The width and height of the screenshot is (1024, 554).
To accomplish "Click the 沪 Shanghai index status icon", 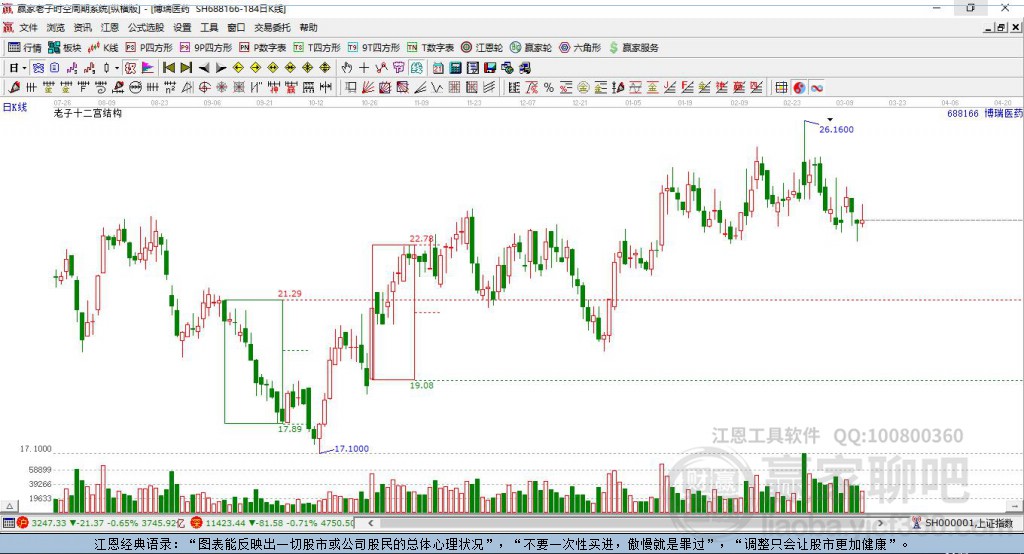I will click(x=23, y=523).
